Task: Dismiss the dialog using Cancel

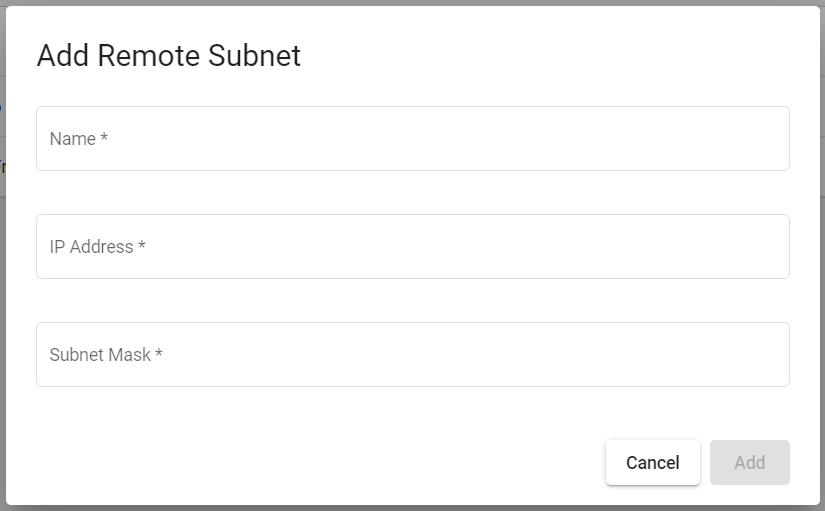Action: click(x=652, y=462)
